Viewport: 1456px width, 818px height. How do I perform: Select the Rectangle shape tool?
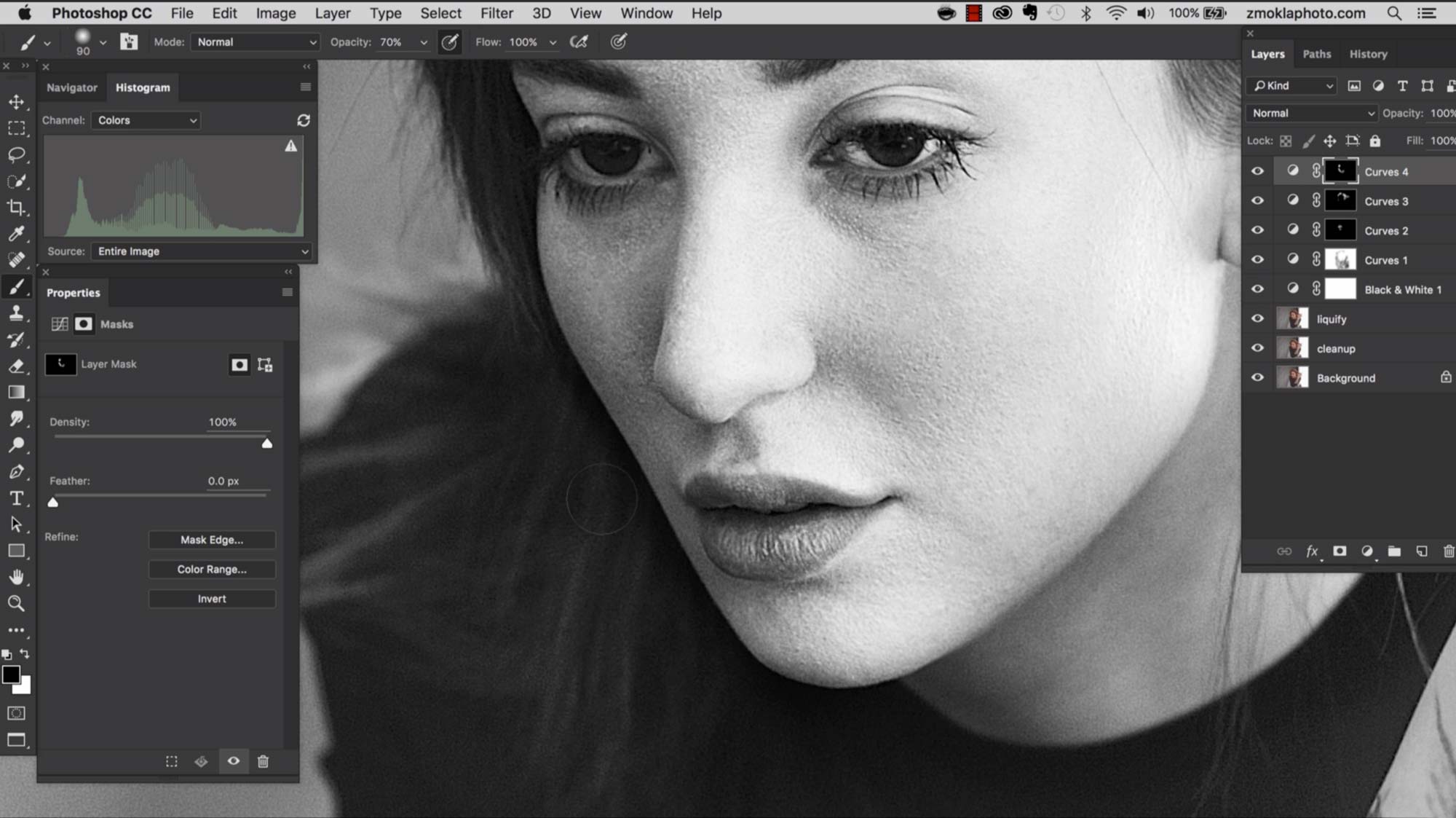point(16,551)
